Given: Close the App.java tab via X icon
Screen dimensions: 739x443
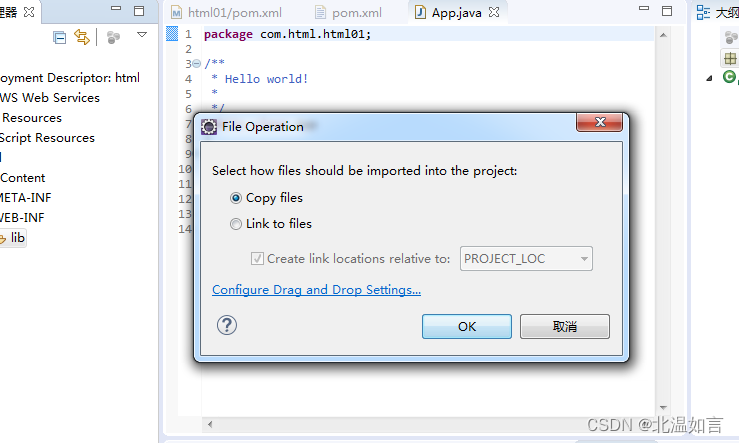Looking at the screenshot, I should pos(493,12).
